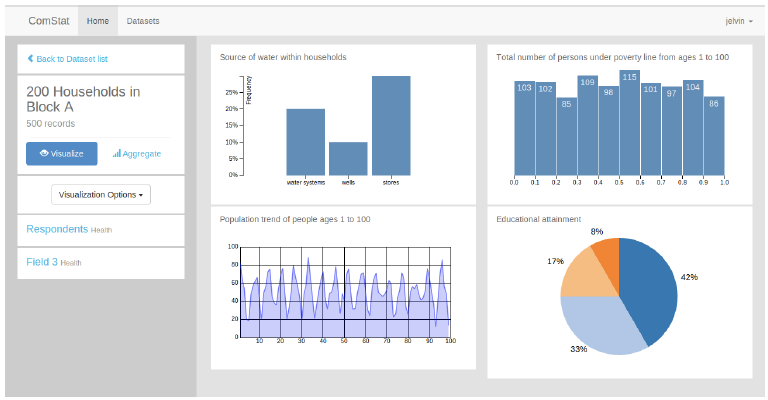Viewport: 768px width, 400px height.
Task: Open the Respondents field link
Action: [57, 229]
